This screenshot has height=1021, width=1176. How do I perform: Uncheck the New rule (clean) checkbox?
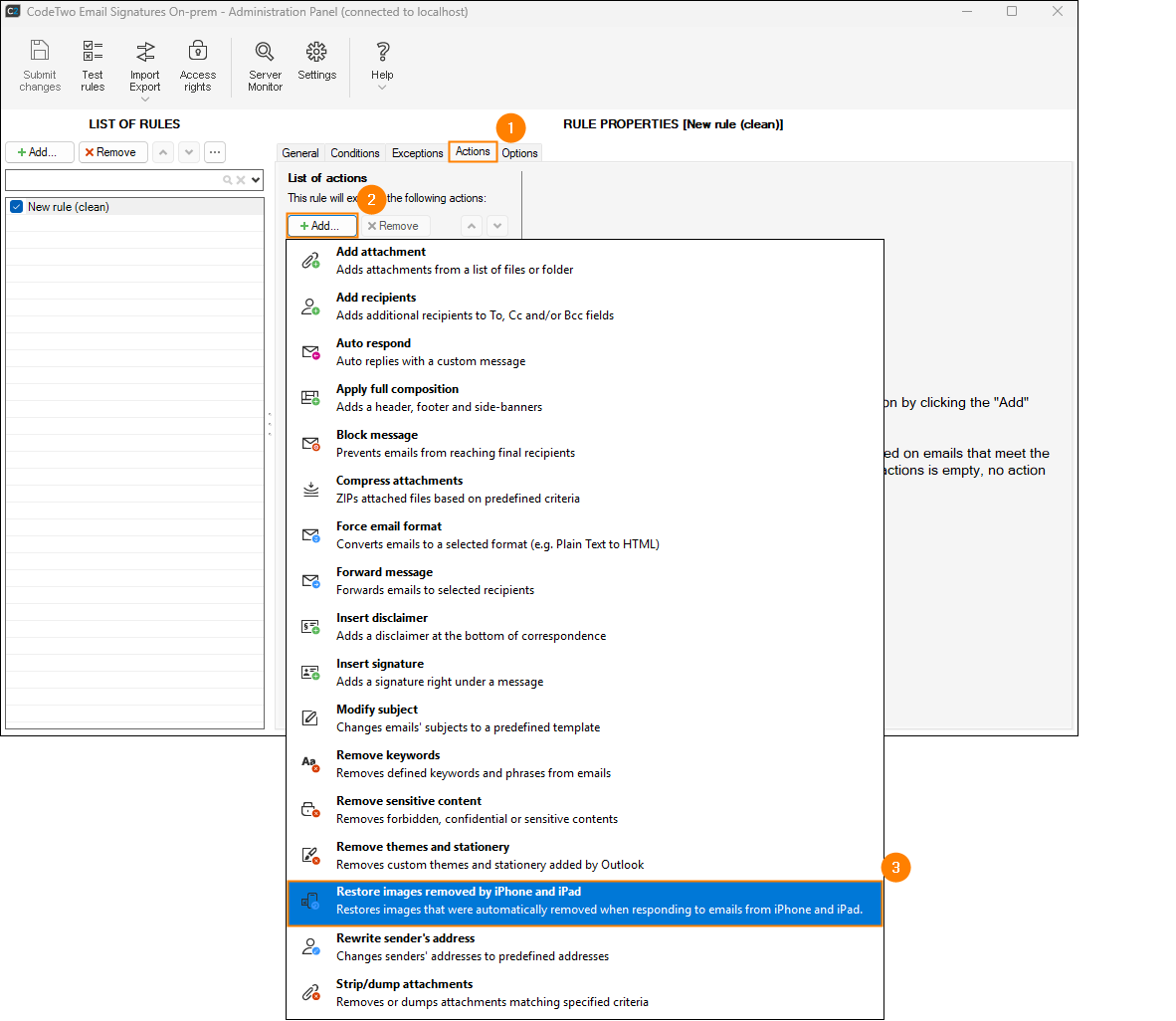click(16, 207)
